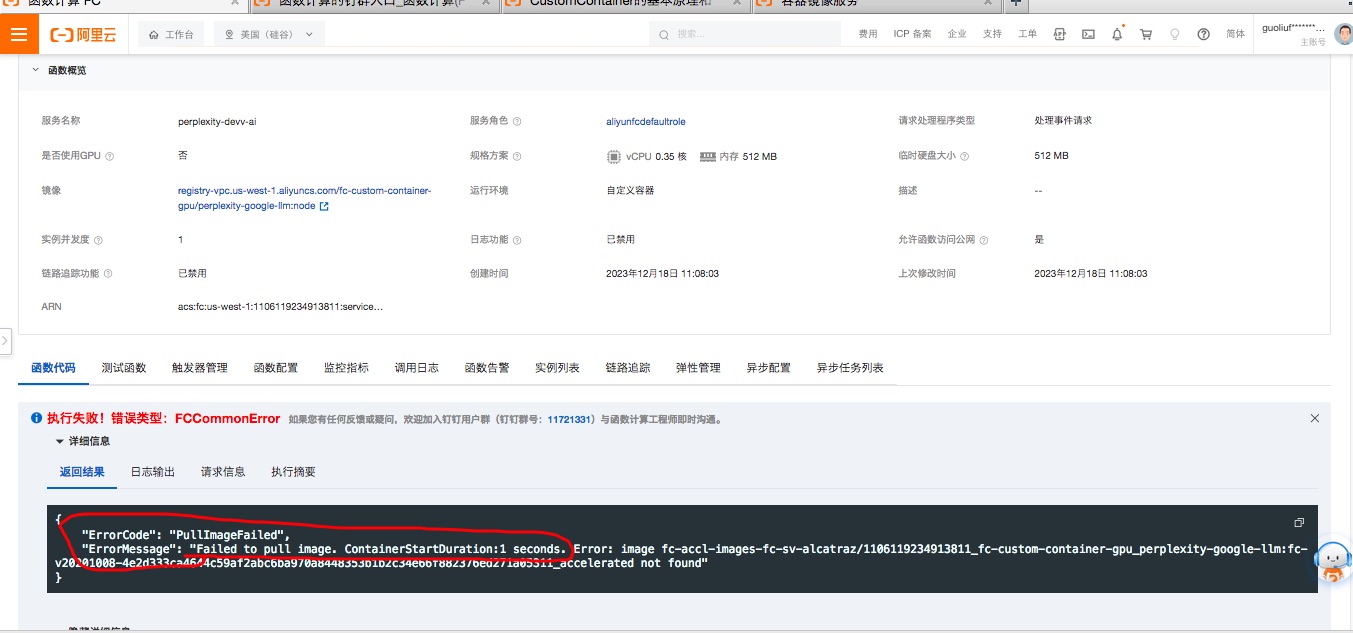Switch to the 函数配置 tab
Screen dimensions: 1353x633
point(276,368)
